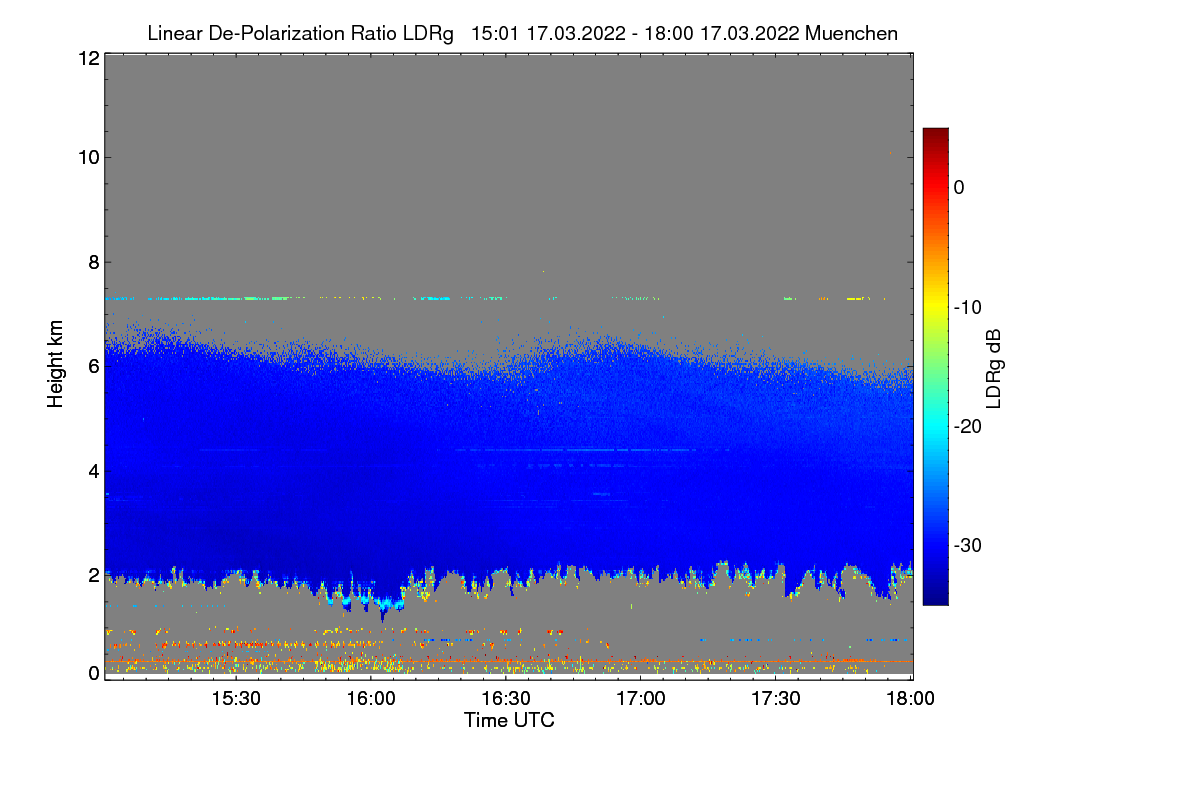The height and width of the screenshot is (800, 1200).
Task: Click the 15:30 time axis label
Action: (236, 700)
